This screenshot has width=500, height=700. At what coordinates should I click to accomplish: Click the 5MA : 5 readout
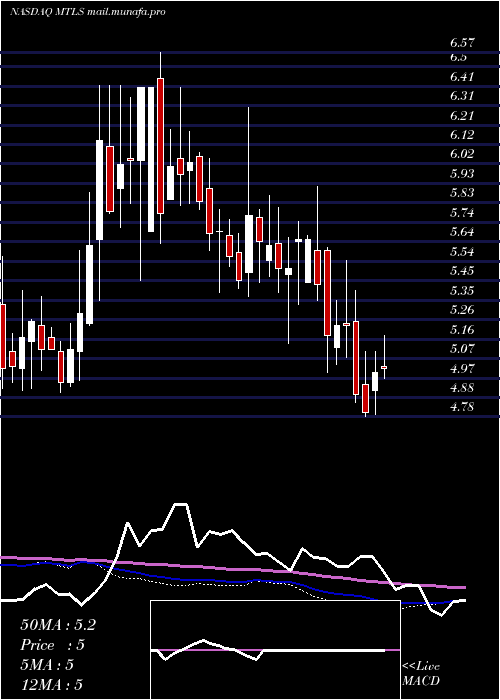(x=47, y=665)
